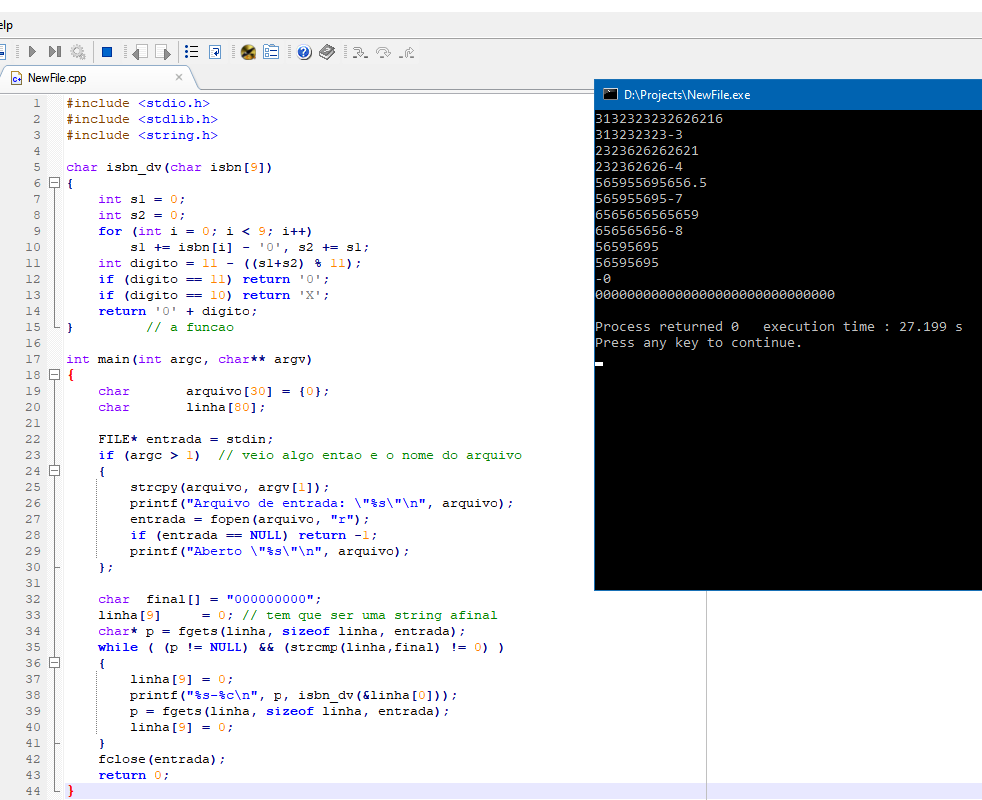Image resolution: width=982 pixels, height=800 pixels.
Task: Click the "int s1 = 0;" line
Action: (x=142, y=199)
